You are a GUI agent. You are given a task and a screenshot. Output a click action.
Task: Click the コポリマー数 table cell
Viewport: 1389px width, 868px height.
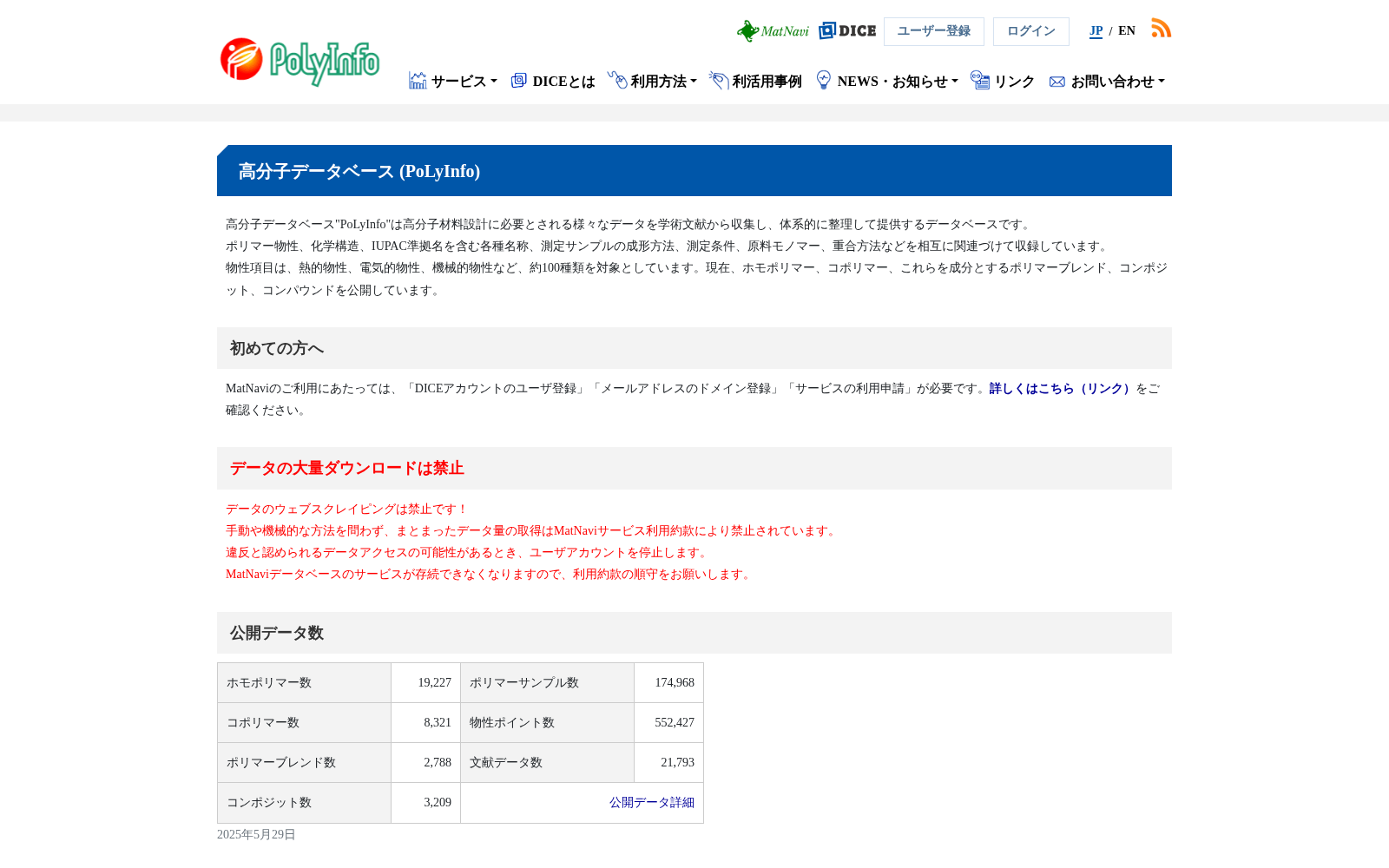[304, 723]
